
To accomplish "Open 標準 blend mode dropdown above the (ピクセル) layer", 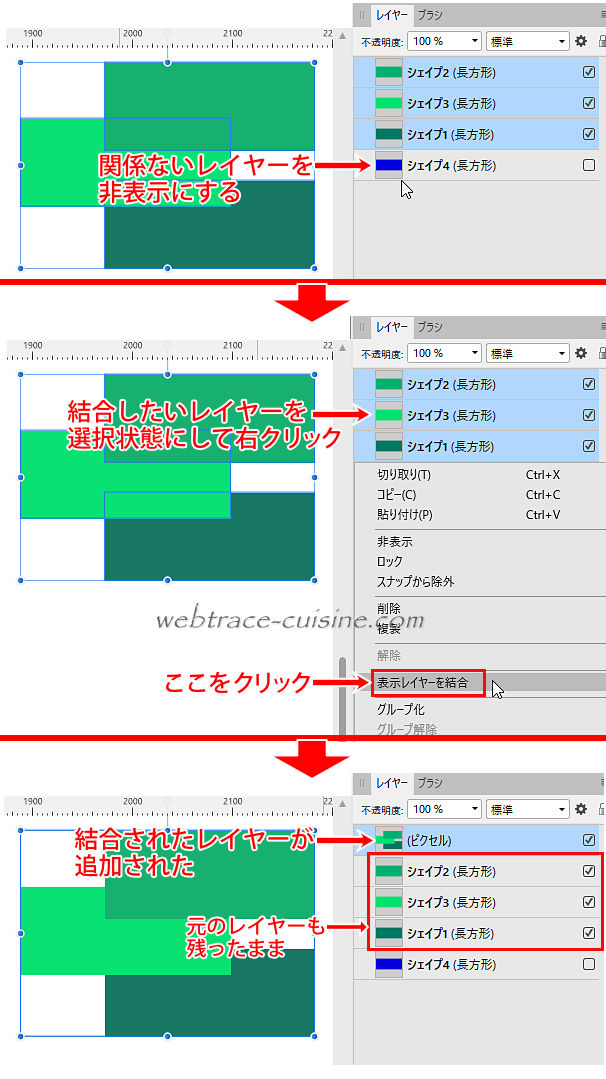I will (x=527, y=809).
